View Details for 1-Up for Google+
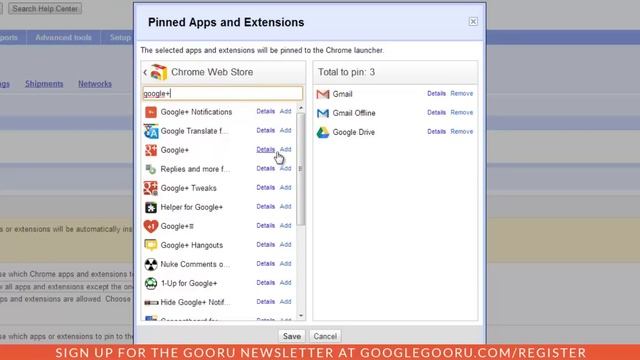640x360 pixels. click(x=265, y=283)
